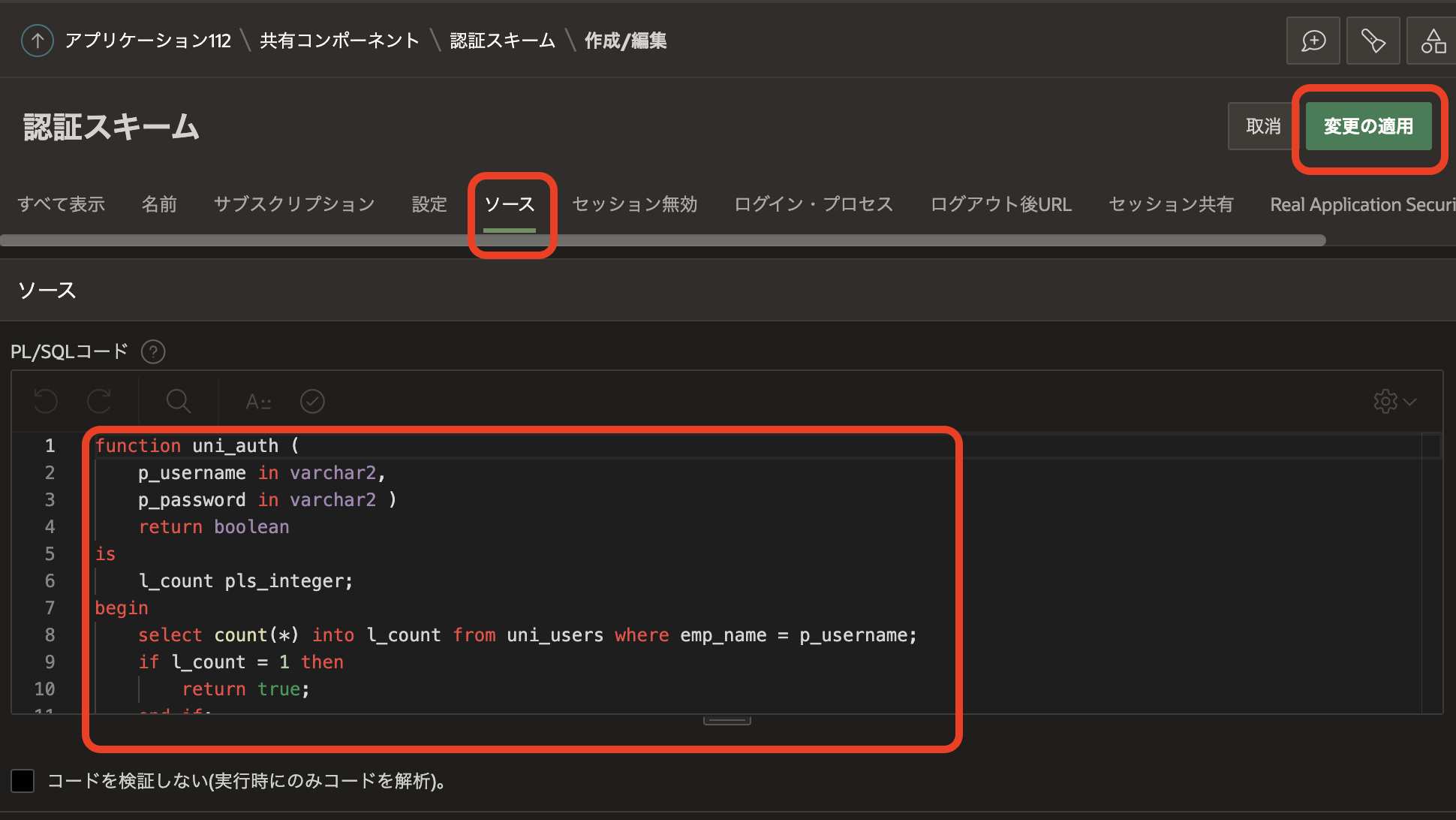Click the 変更の適用 button
This screenshot has width=1456, height=820.
click(x=1368, y=126)
